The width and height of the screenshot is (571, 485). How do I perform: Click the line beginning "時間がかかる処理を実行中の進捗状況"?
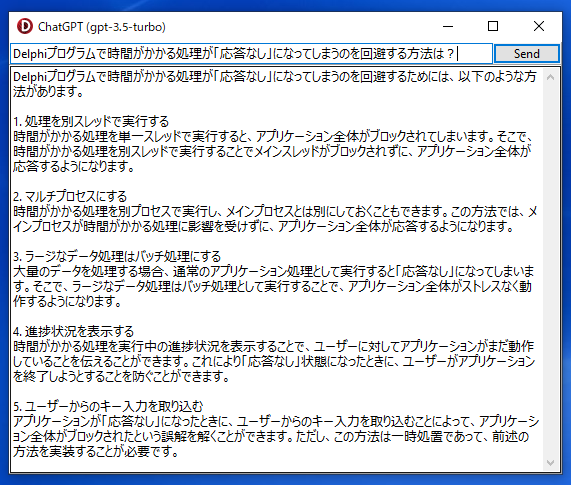click(273, 346)
